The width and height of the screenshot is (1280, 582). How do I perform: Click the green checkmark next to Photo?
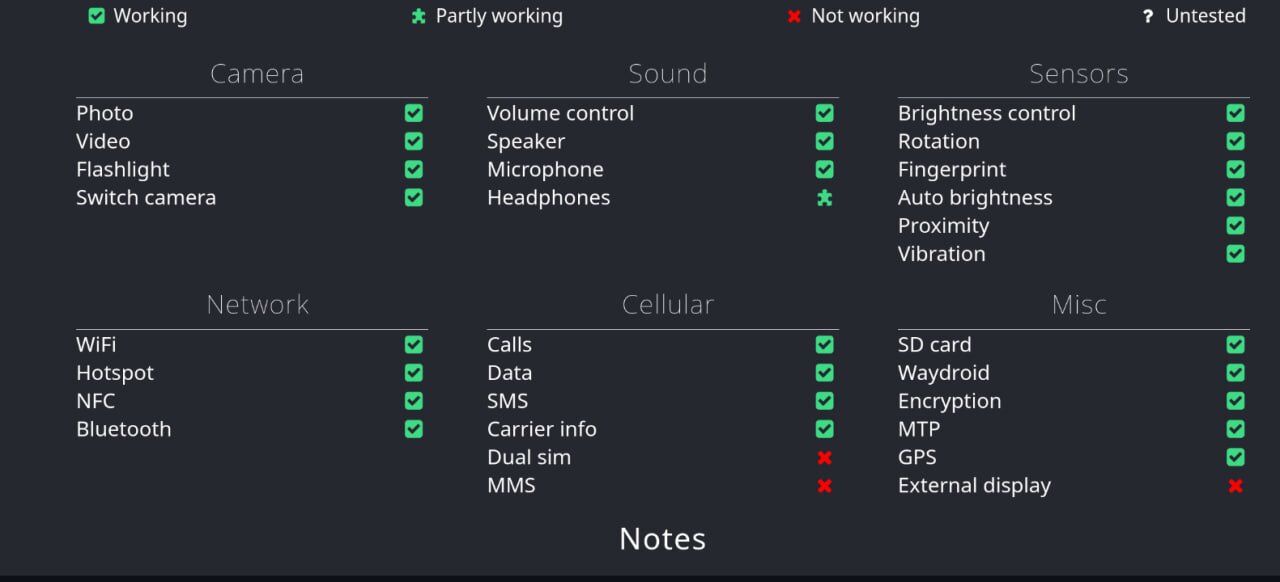pyautogui.click(x=413, y=114)
